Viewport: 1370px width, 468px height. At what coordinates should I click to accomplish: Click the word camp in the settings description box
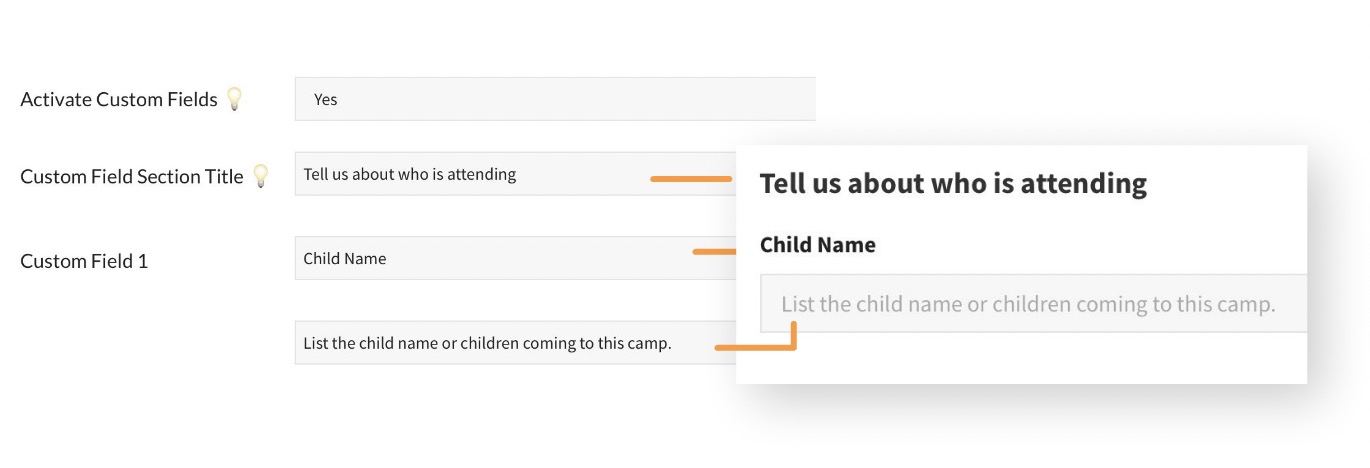click(x=649, y=343)
